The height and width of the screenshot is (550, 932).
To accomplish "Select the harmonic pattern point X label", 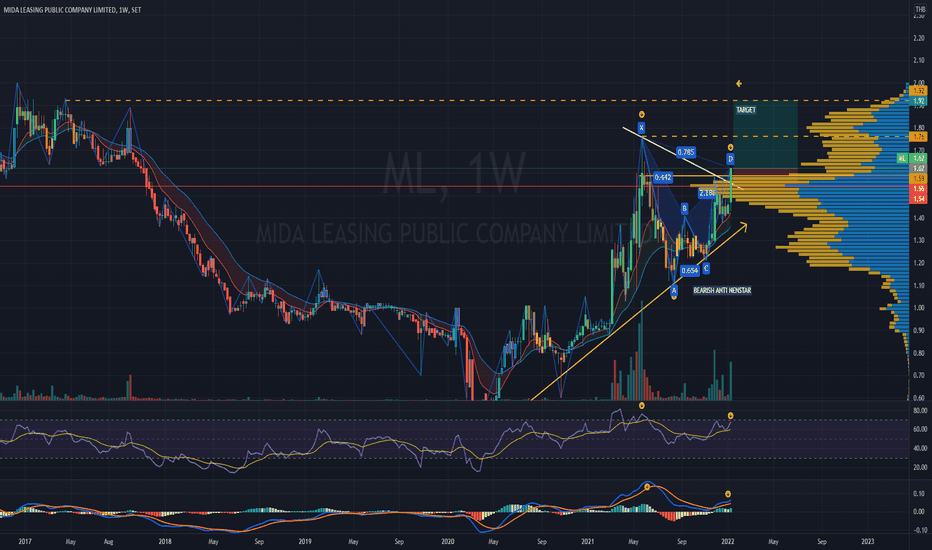I will pos(641,127).
